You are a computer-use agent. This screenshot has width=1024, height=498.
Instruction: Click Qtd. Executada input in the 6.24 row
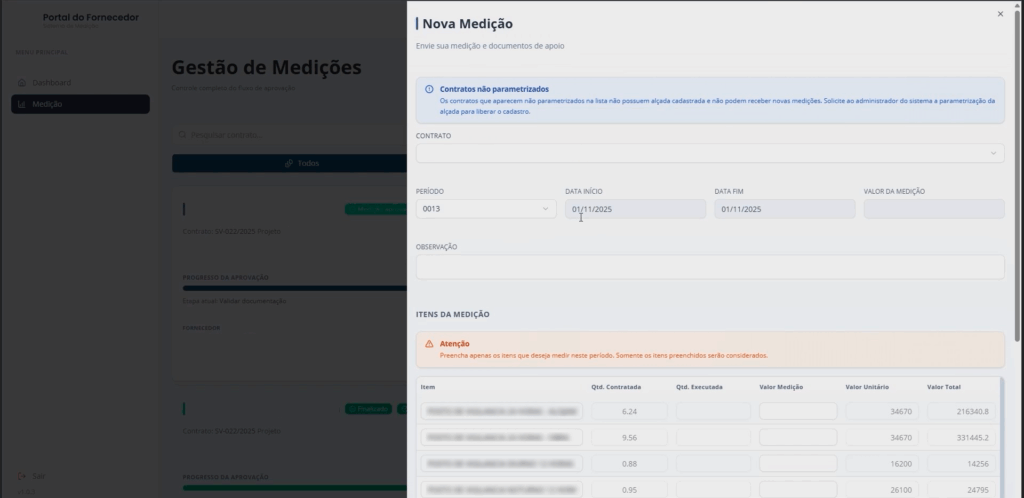pos(713,411)
